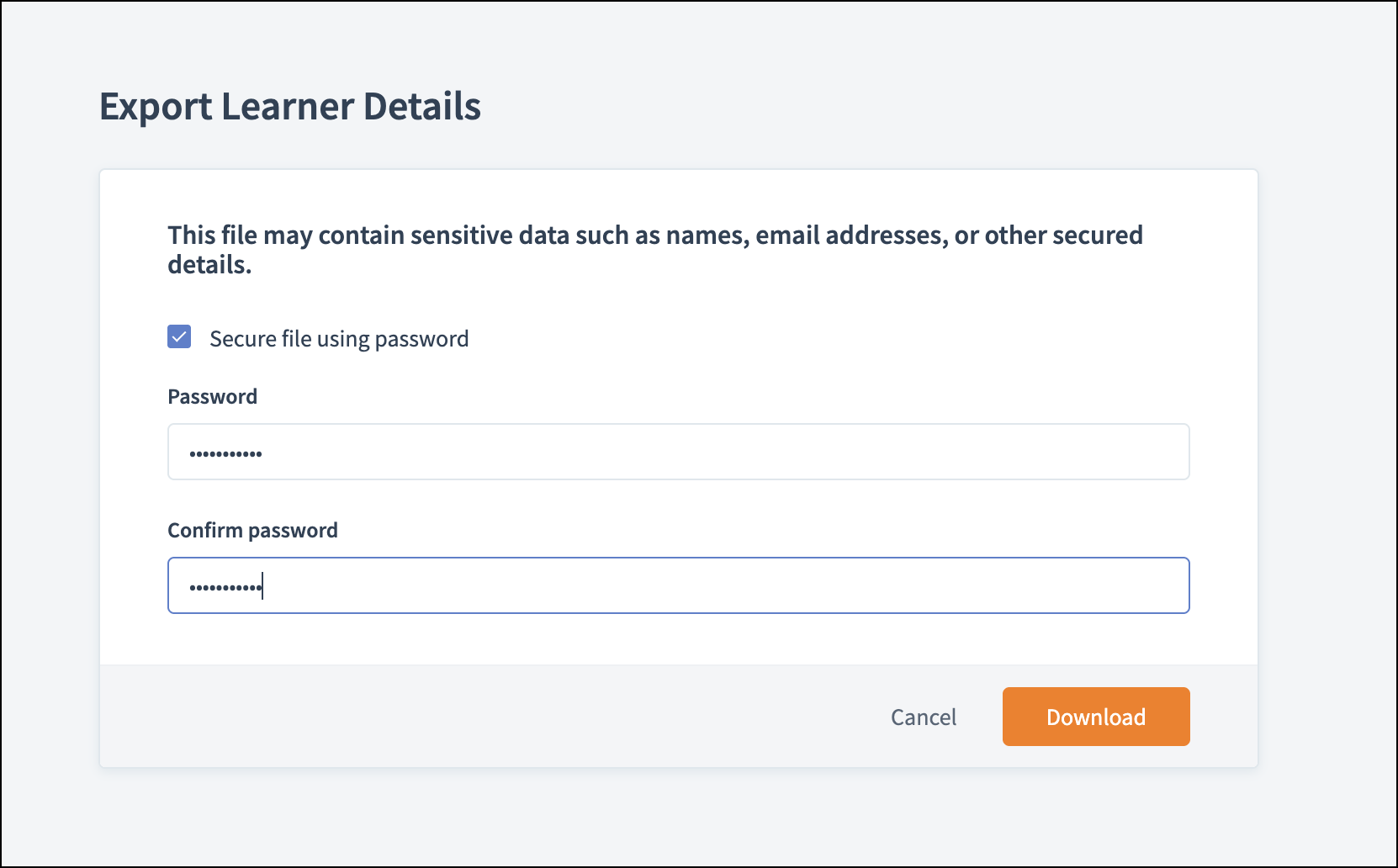Uncheck the Secure file using password checkbox
The height and width of the screenshot is (868, 1398).
coord(179,337)
